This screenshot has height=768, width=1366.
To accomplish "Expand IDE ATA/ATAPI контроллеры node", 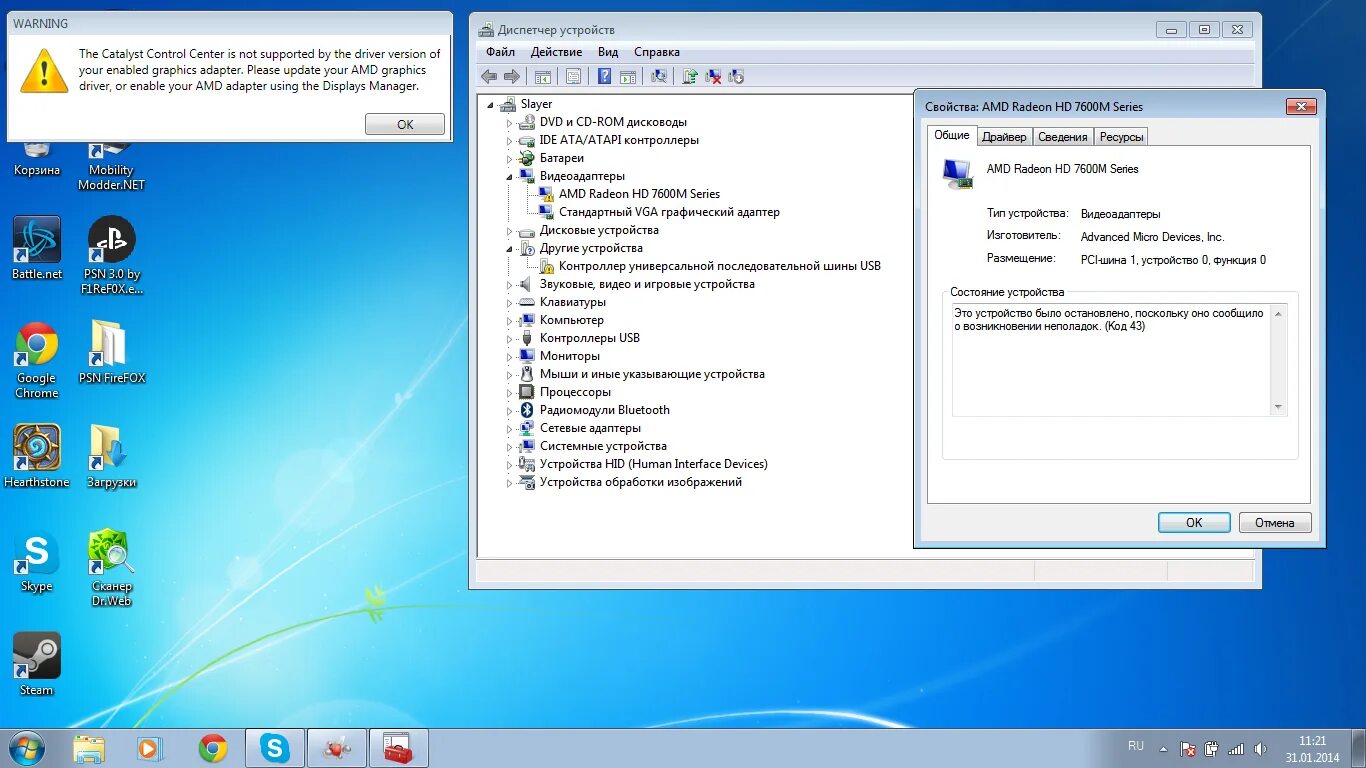I will [x=508, y=140].
